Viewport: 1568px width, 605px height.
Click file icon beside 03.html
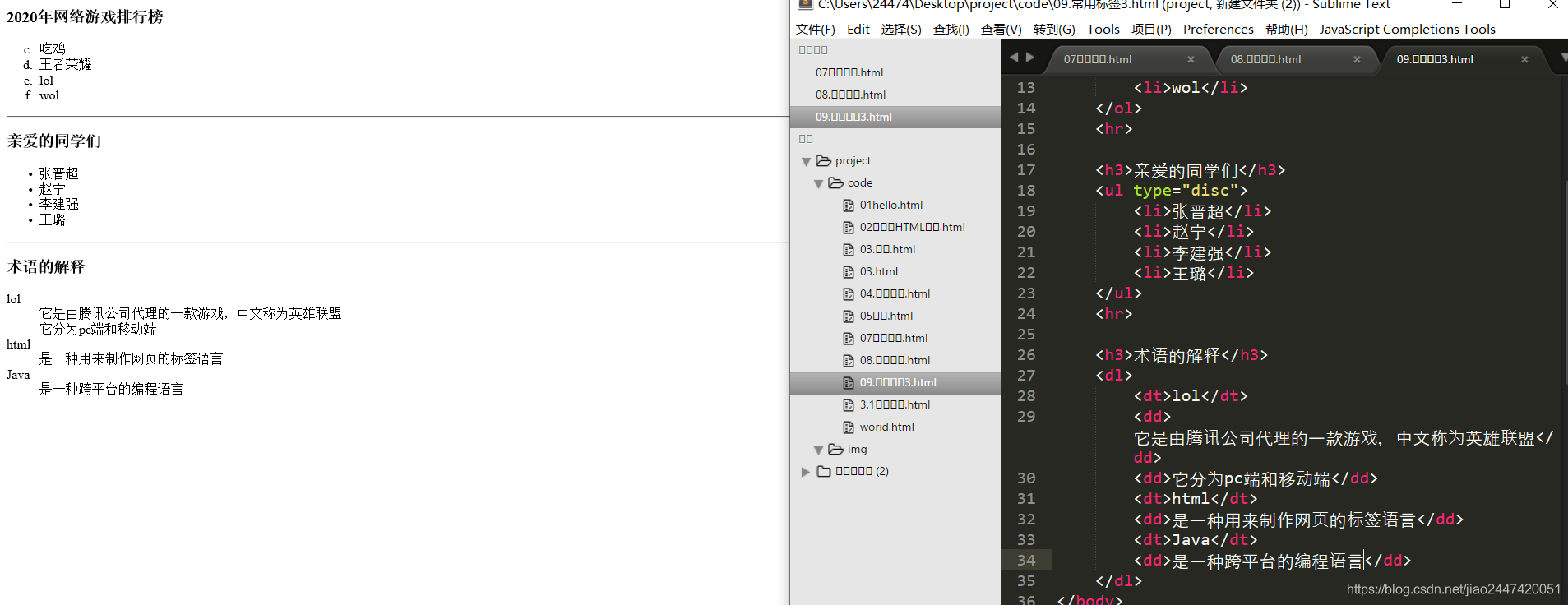point(849,271)
